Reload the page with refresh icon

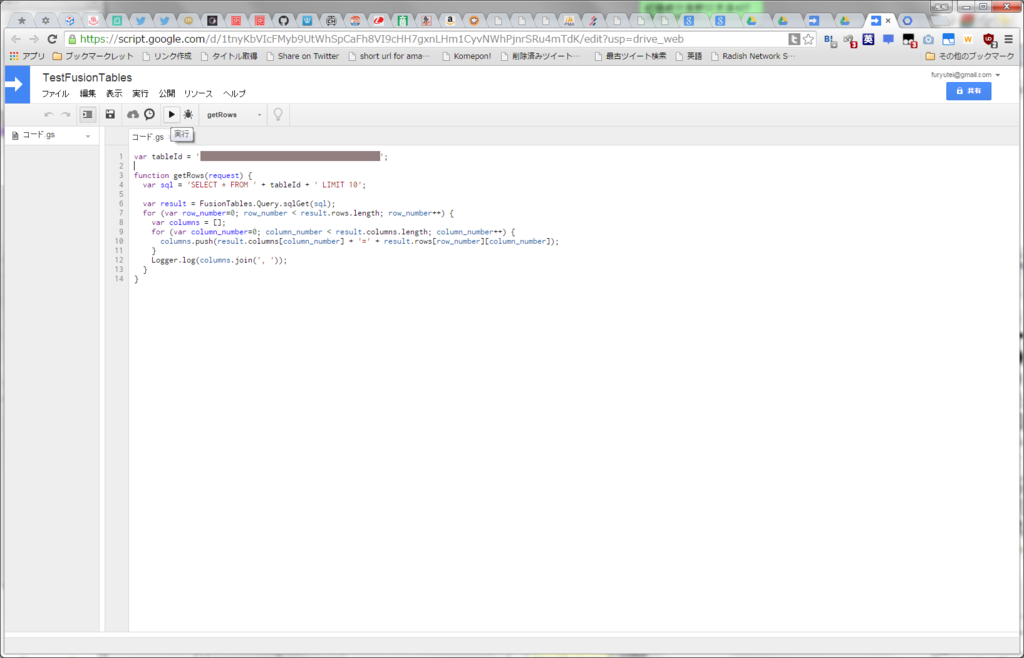(53, 39)
